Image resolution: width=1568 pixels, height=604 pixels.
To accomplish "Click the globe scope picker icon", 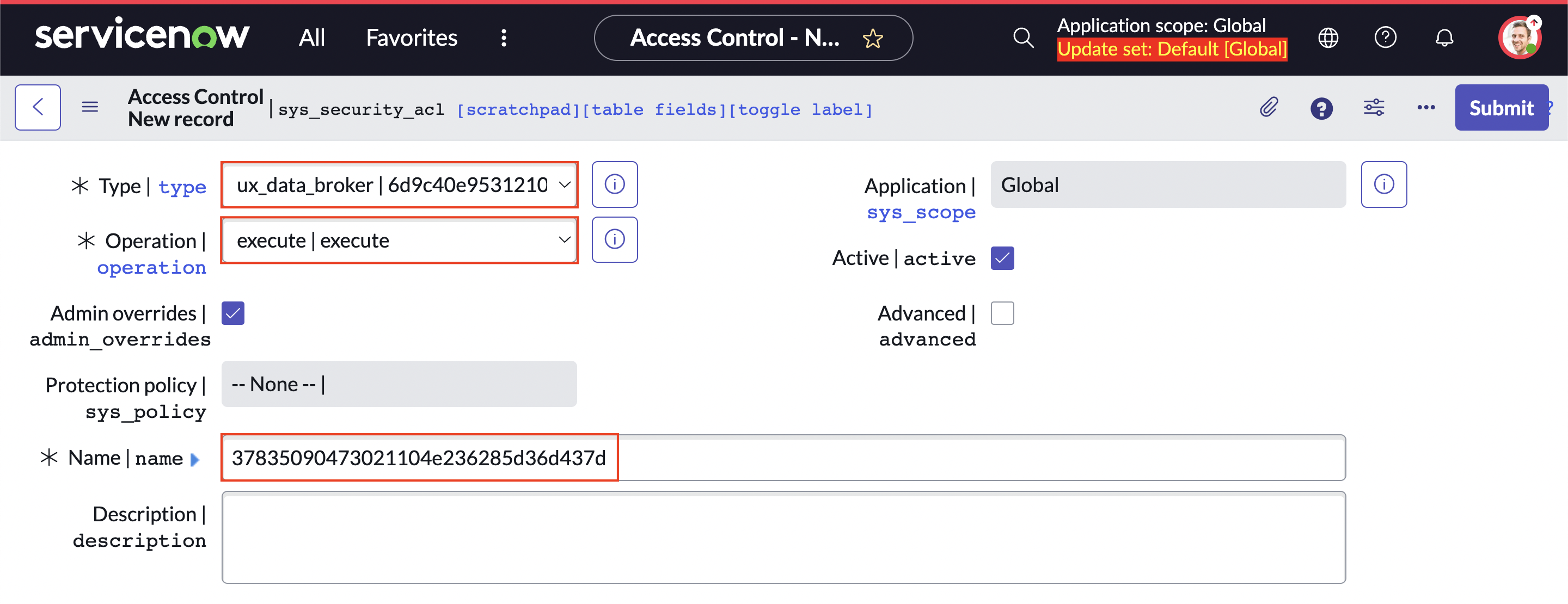I will pos(1328,38).
